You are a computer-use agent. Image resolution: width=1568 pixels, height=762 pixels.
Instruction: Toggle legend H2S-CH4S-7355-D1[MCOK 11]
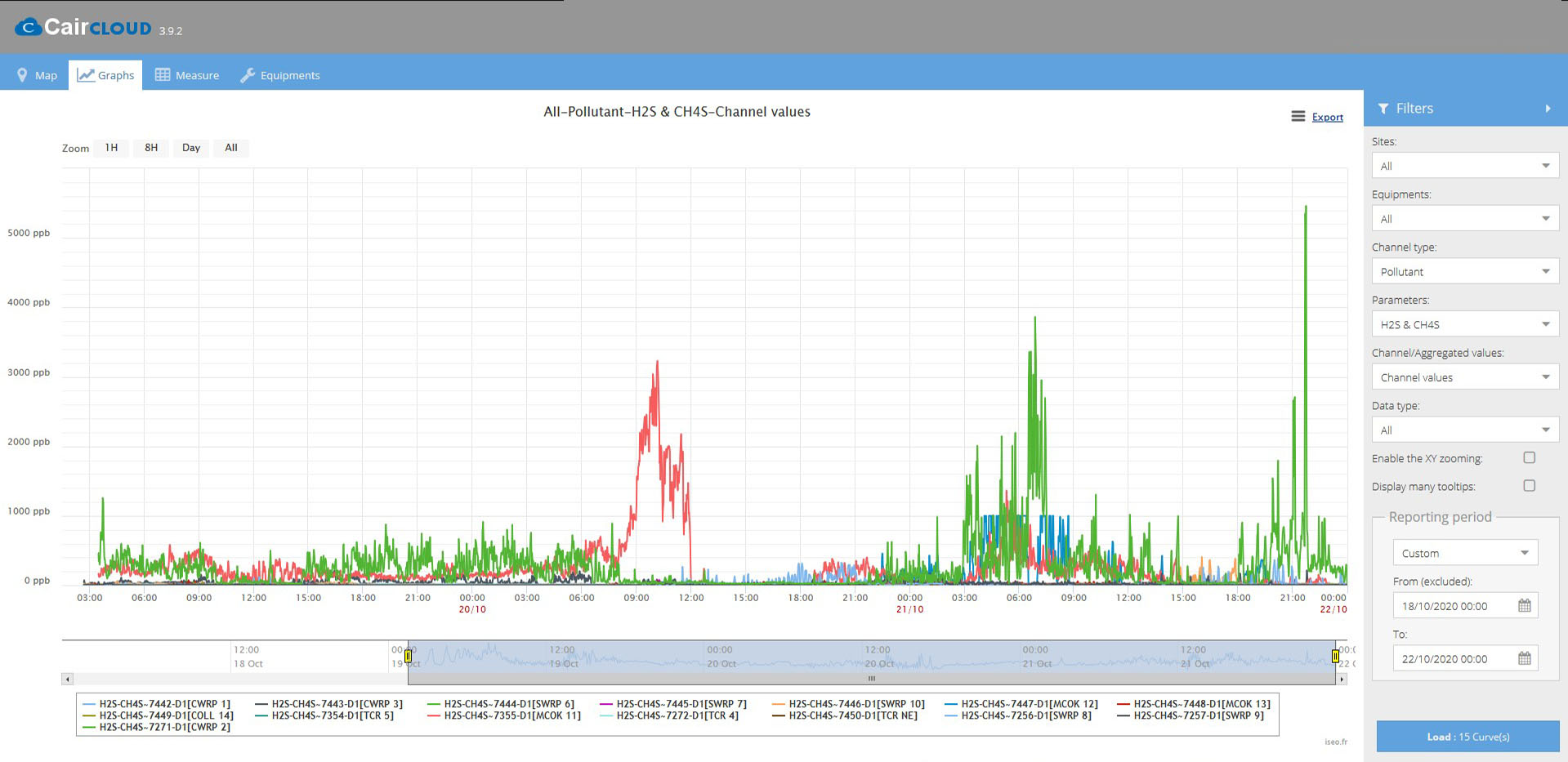tap(504, 715)
